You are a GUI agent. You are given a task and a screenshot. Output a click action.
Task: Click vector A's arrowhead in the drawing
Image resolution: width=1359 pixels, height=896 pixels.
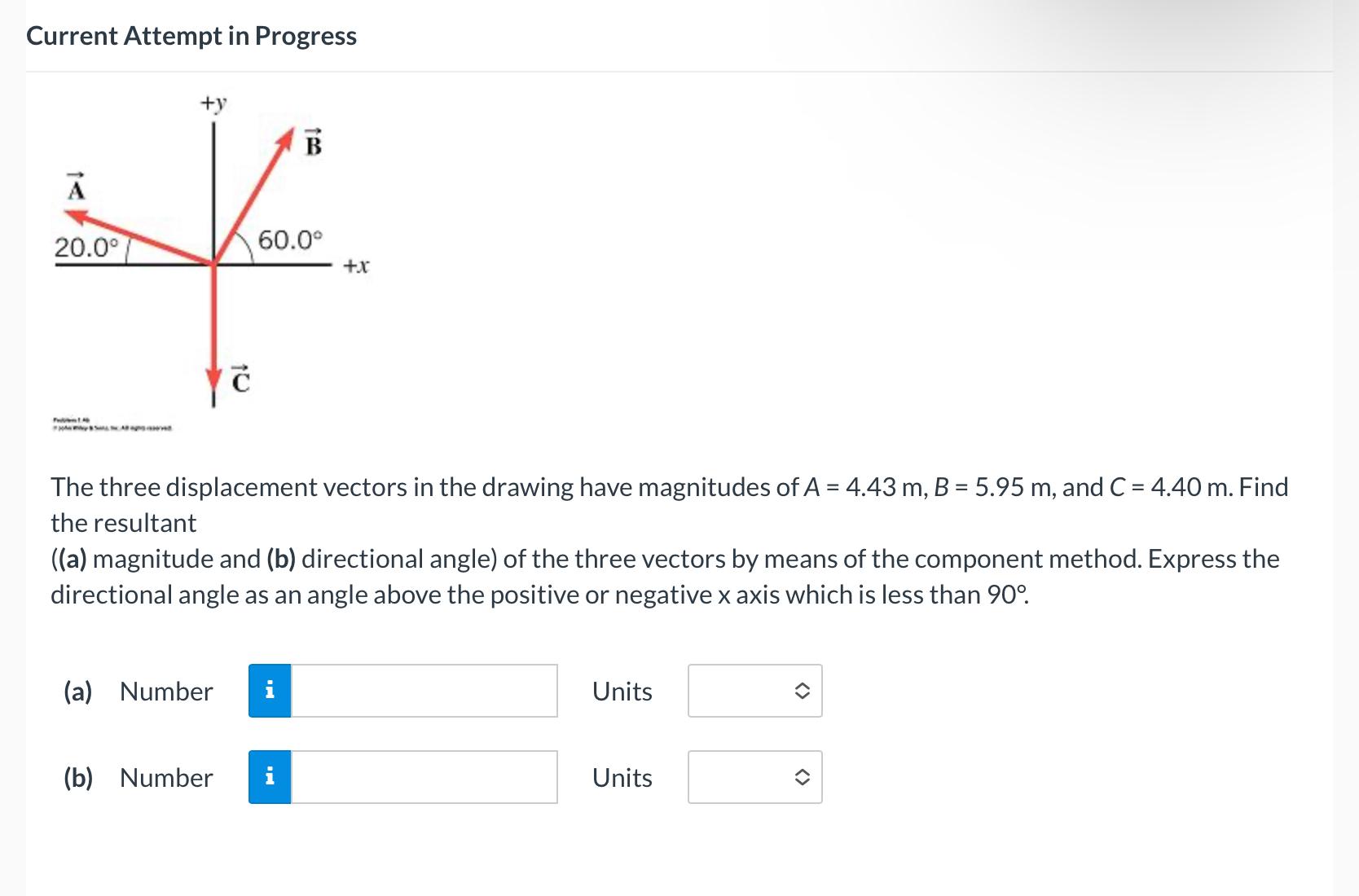[x=72, y=213]
